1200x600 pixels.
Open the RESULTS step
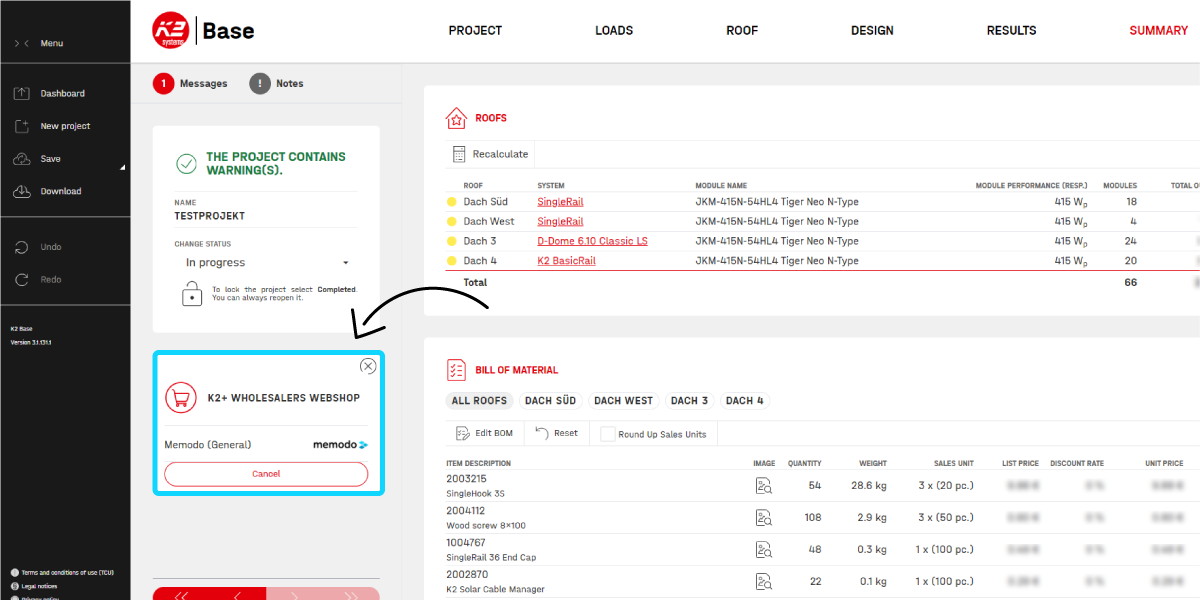coord(1011,31)
